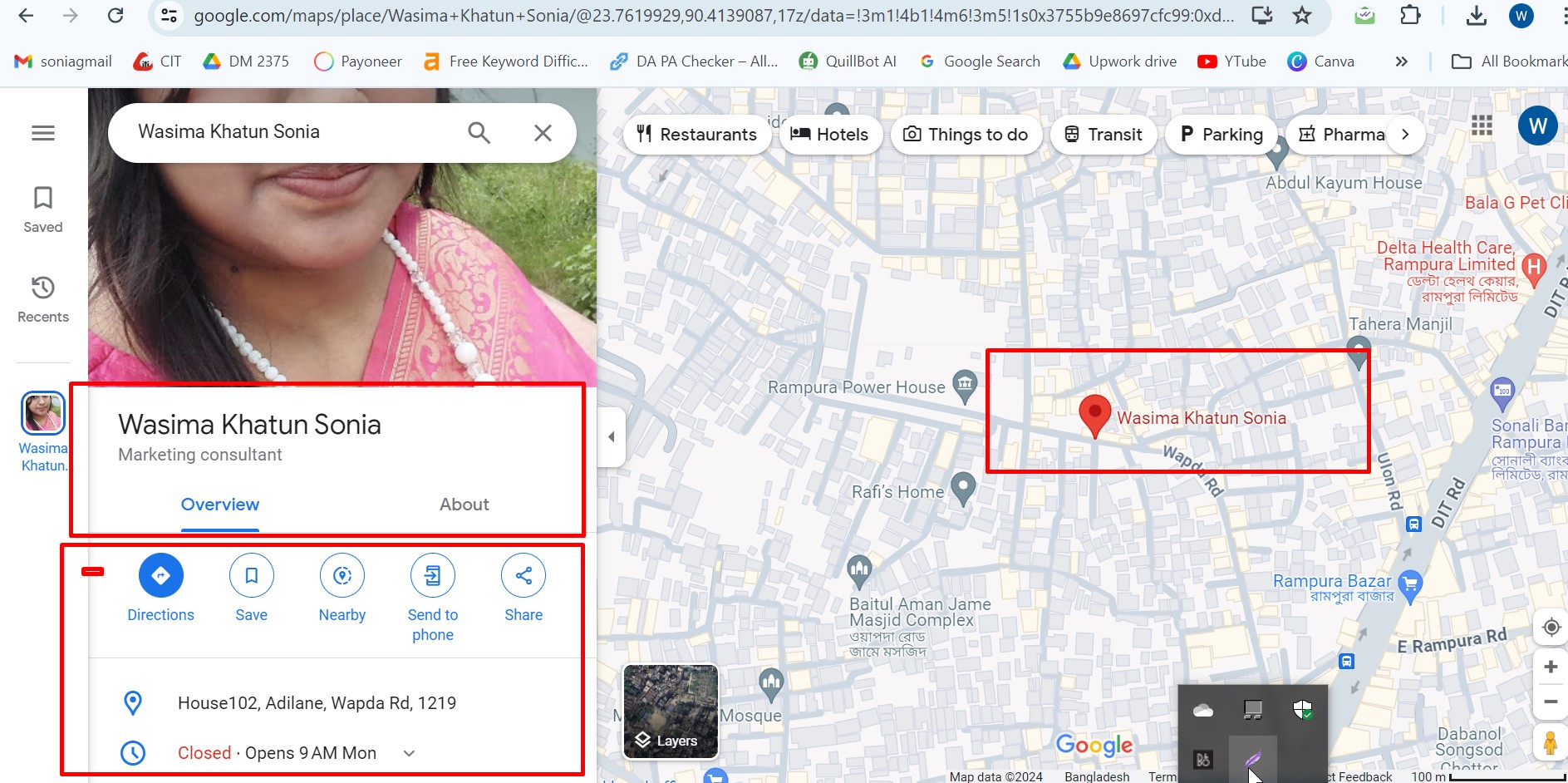Open the Google Maps hamburger menu
This screenshot has width=1568, height=783.
coord(42,132)
